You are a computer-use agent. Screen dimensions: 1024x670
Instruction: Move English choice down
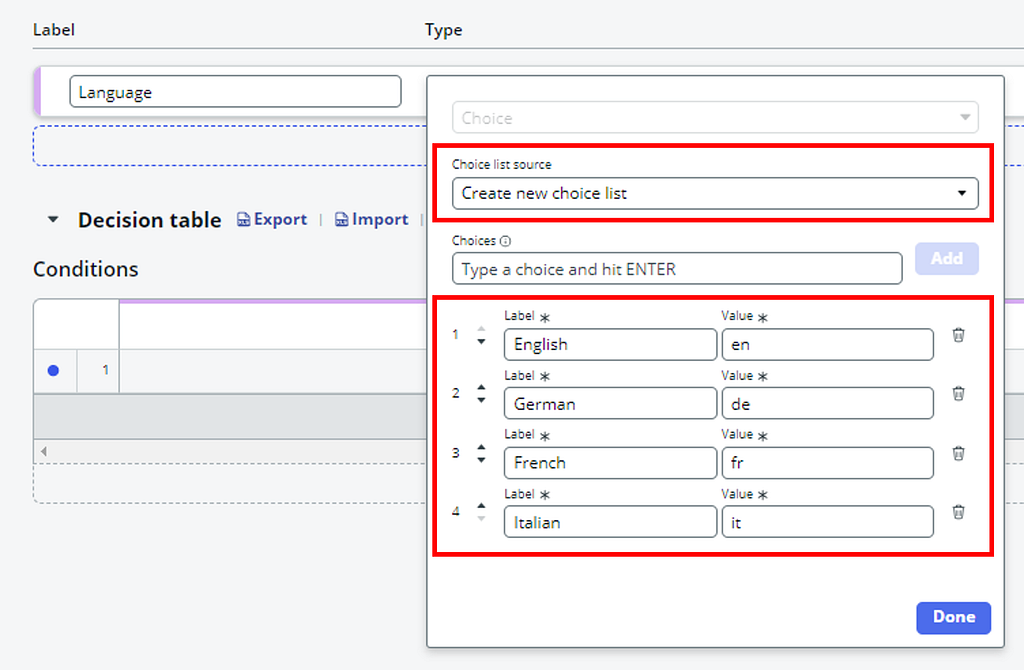pos(481,342)
